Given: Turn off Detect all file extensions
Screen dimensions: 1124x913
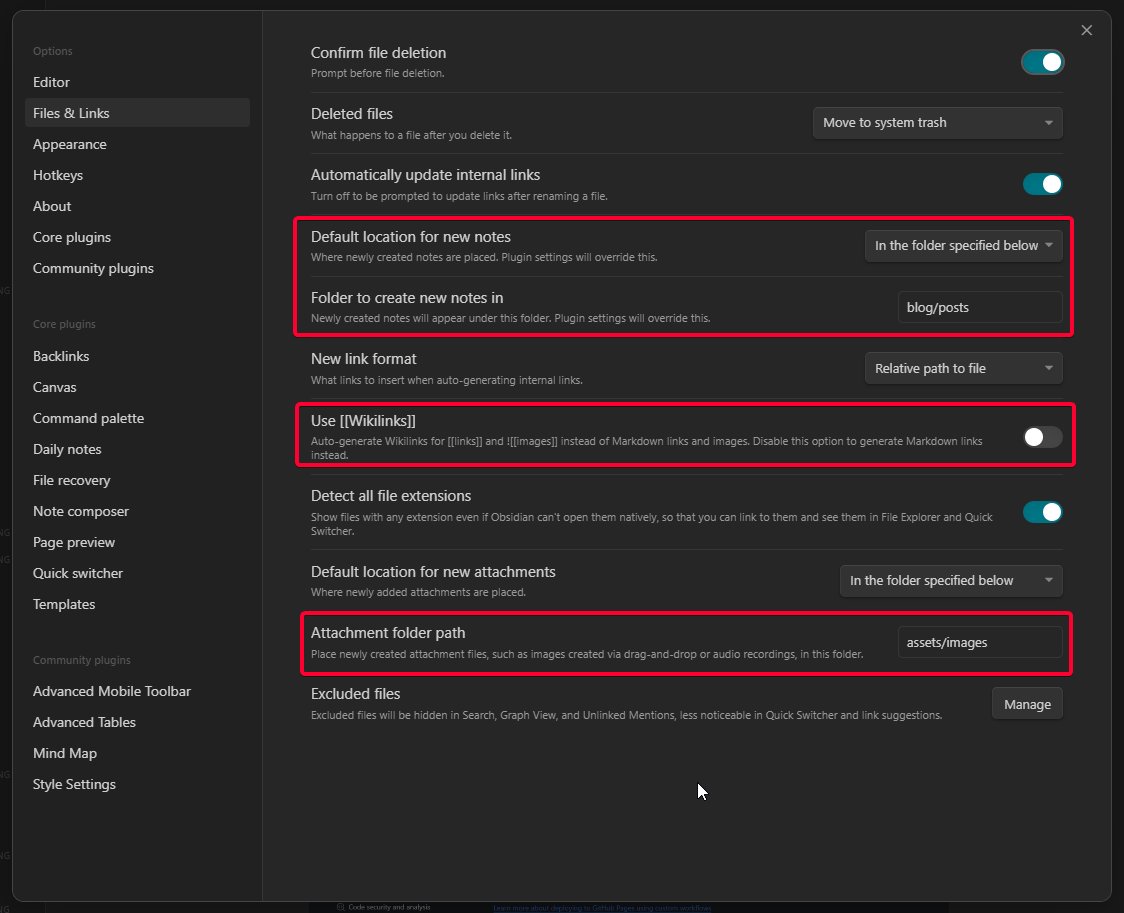Looking at the screenshot, I should (x=1042, y=512).
